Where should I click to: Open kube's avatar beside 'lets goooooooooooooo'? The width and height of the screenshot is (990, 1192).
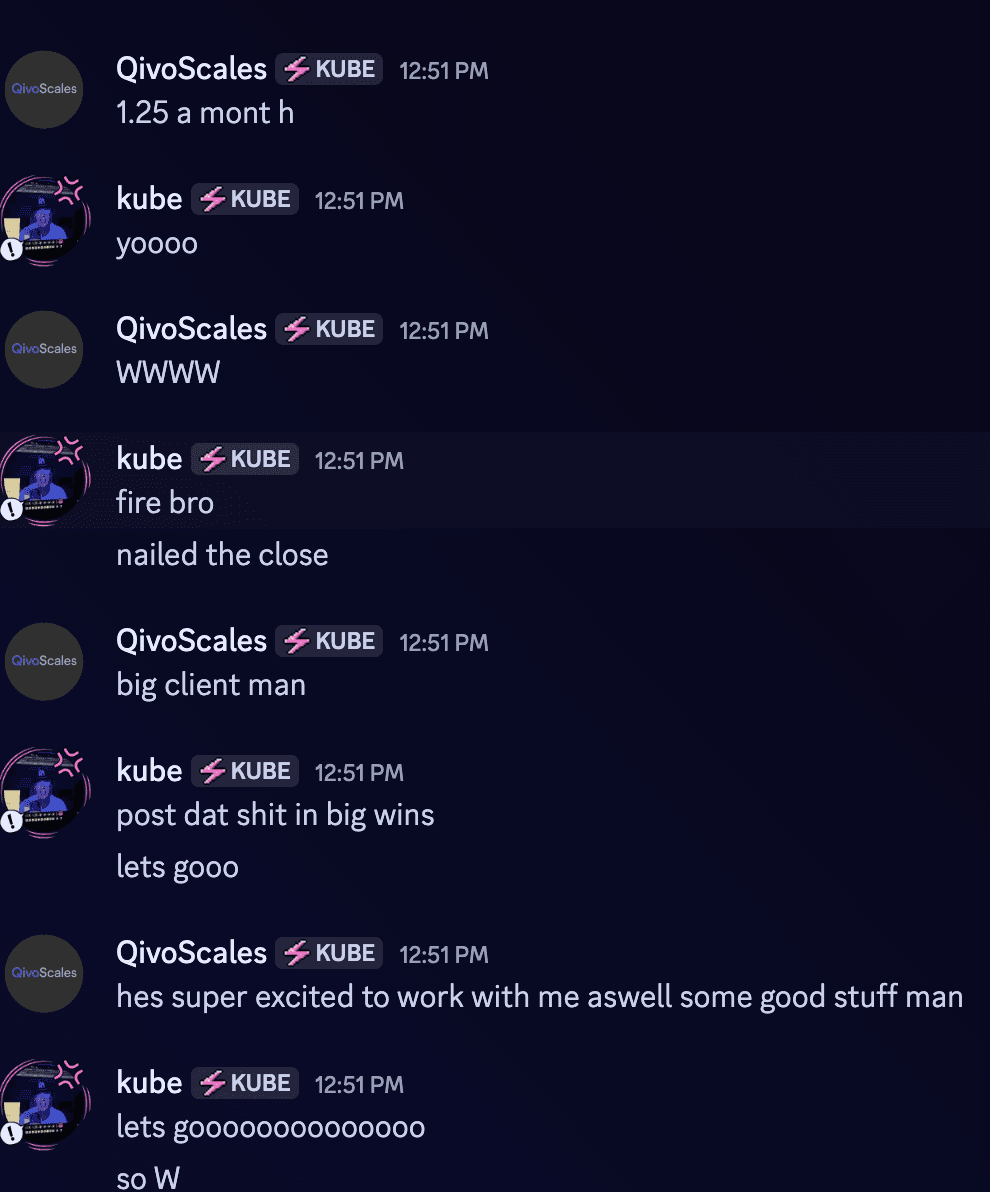click(x=44, y=1105)
